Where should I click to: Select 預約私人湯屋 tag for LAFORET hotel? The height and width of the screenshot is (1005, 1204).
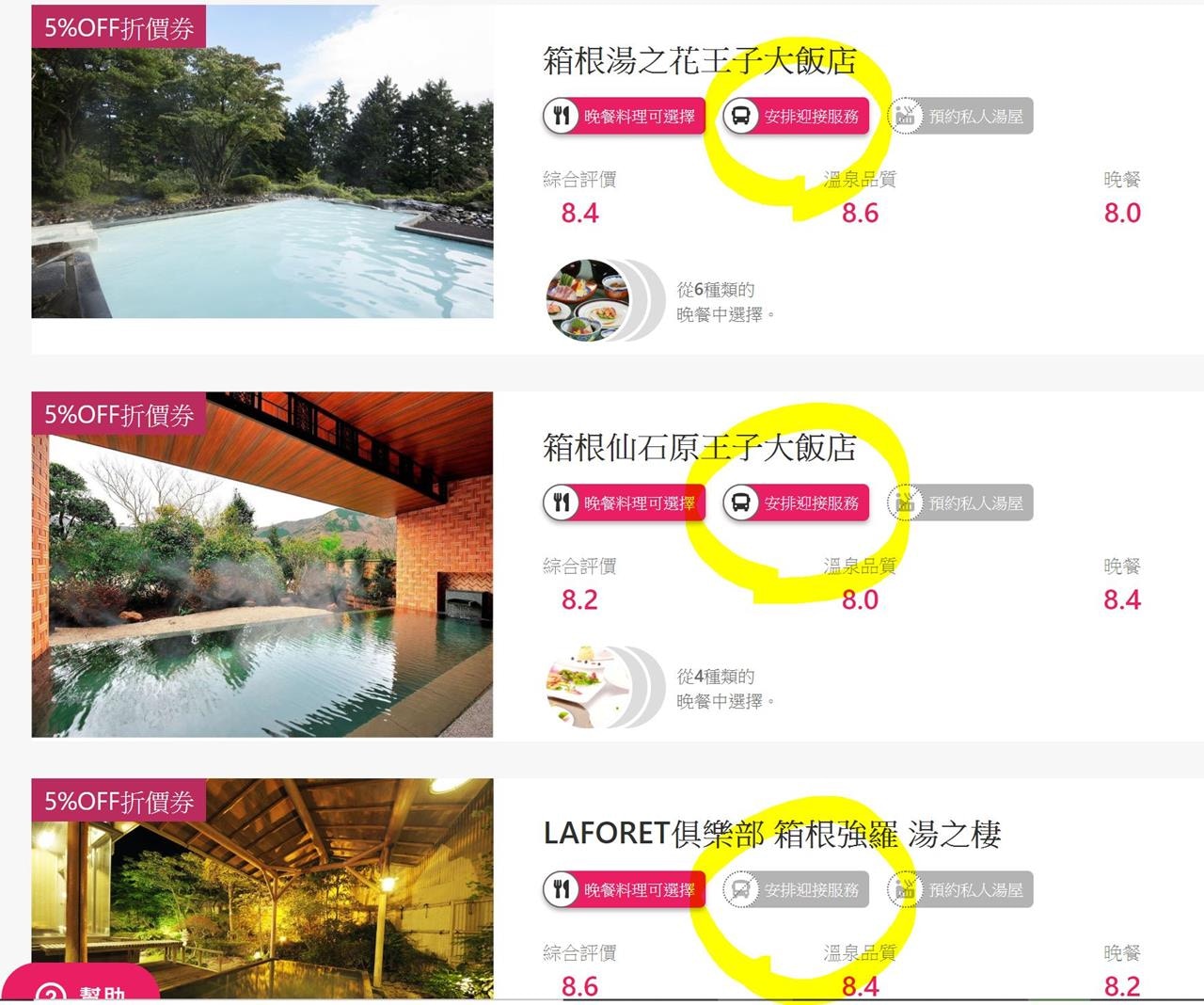click(960, 889)
